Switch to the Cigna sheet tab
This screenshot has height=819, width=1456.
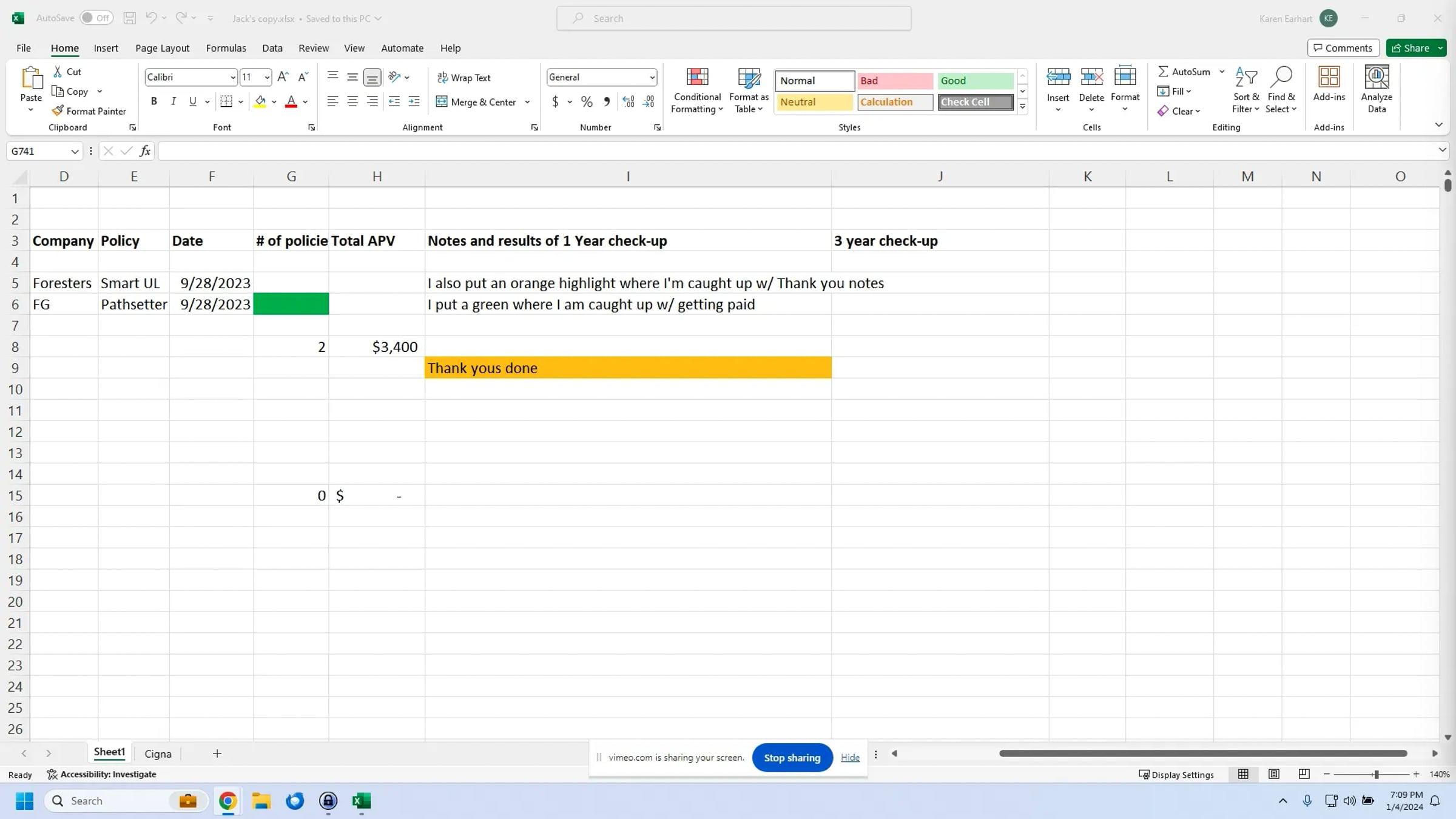158,753
